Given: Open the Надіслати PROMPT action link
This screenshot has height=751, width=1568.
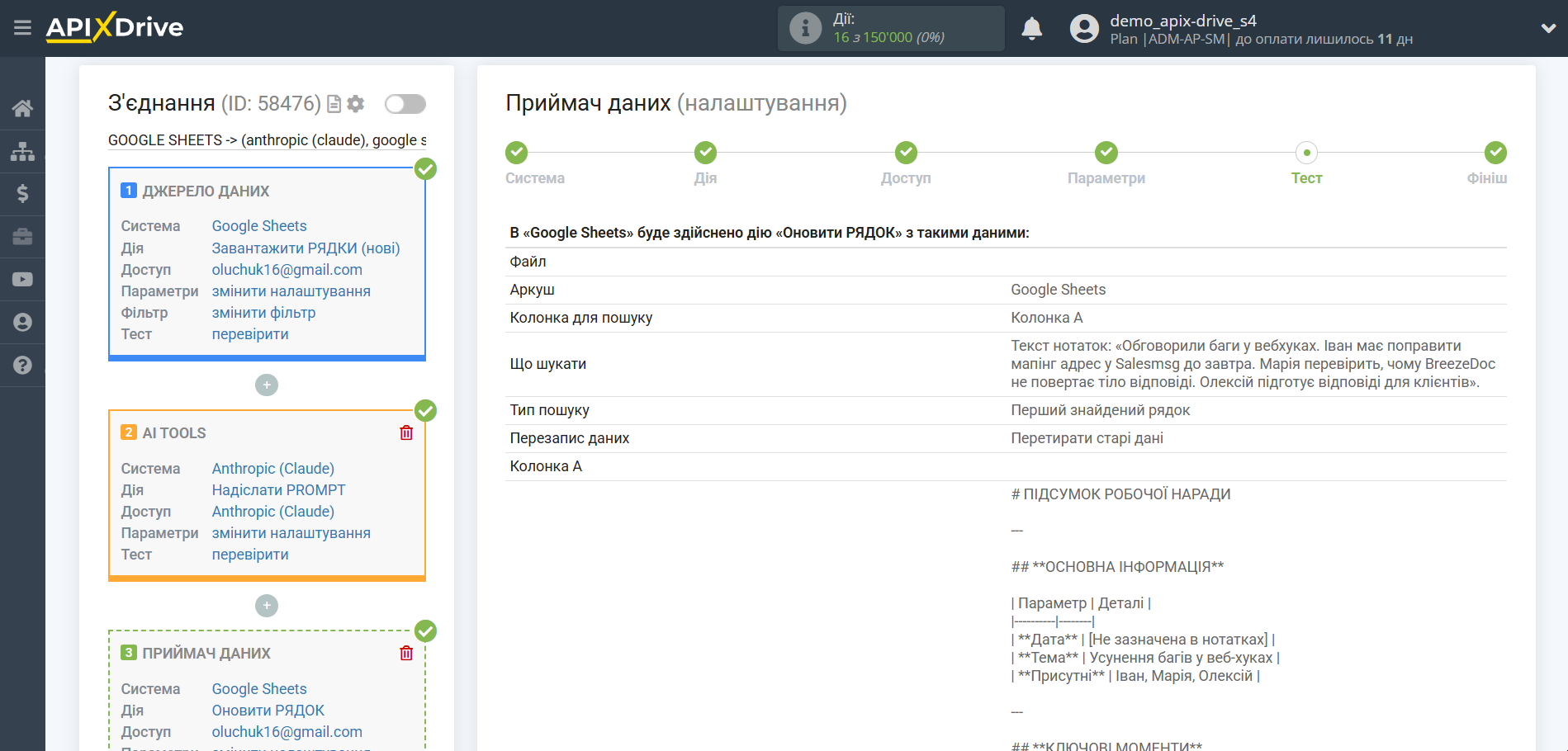Looking at the screenshot, I should [278, 490].
